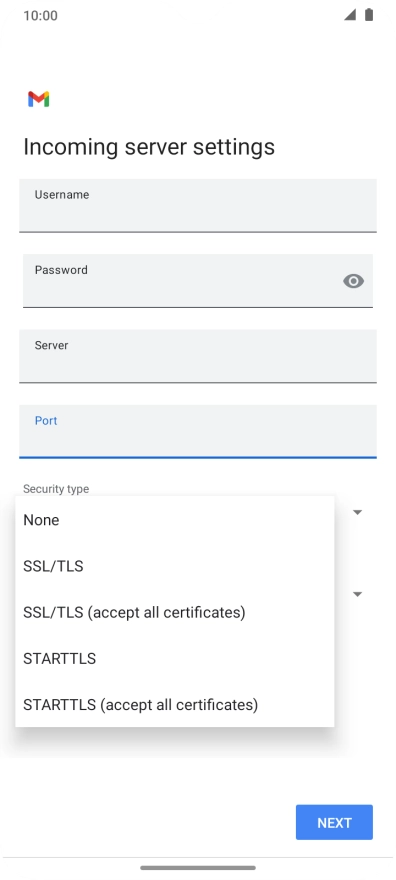Viewport: 396px width, 880px height.
Task: Pick the STARTTLS option
Action: pos(174,658)
